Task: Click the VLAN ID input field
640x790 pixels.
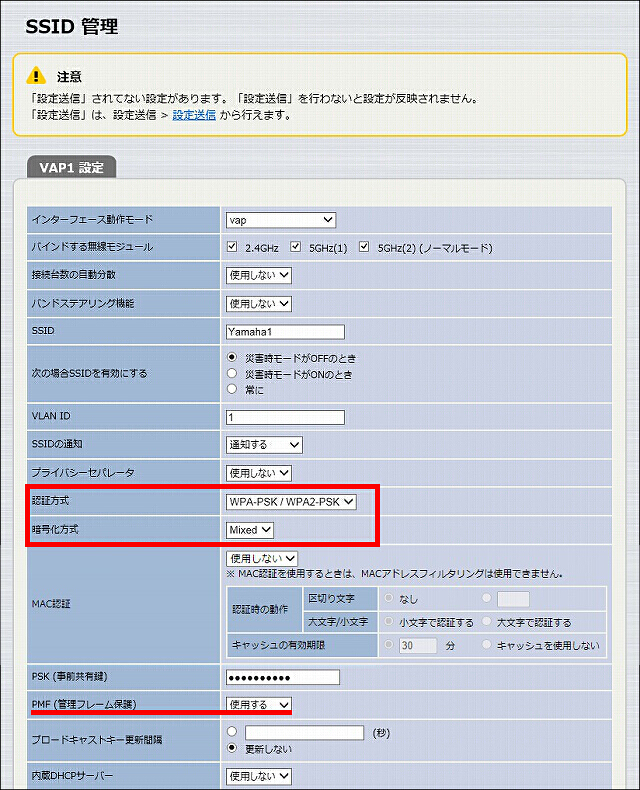Action: 285,417
